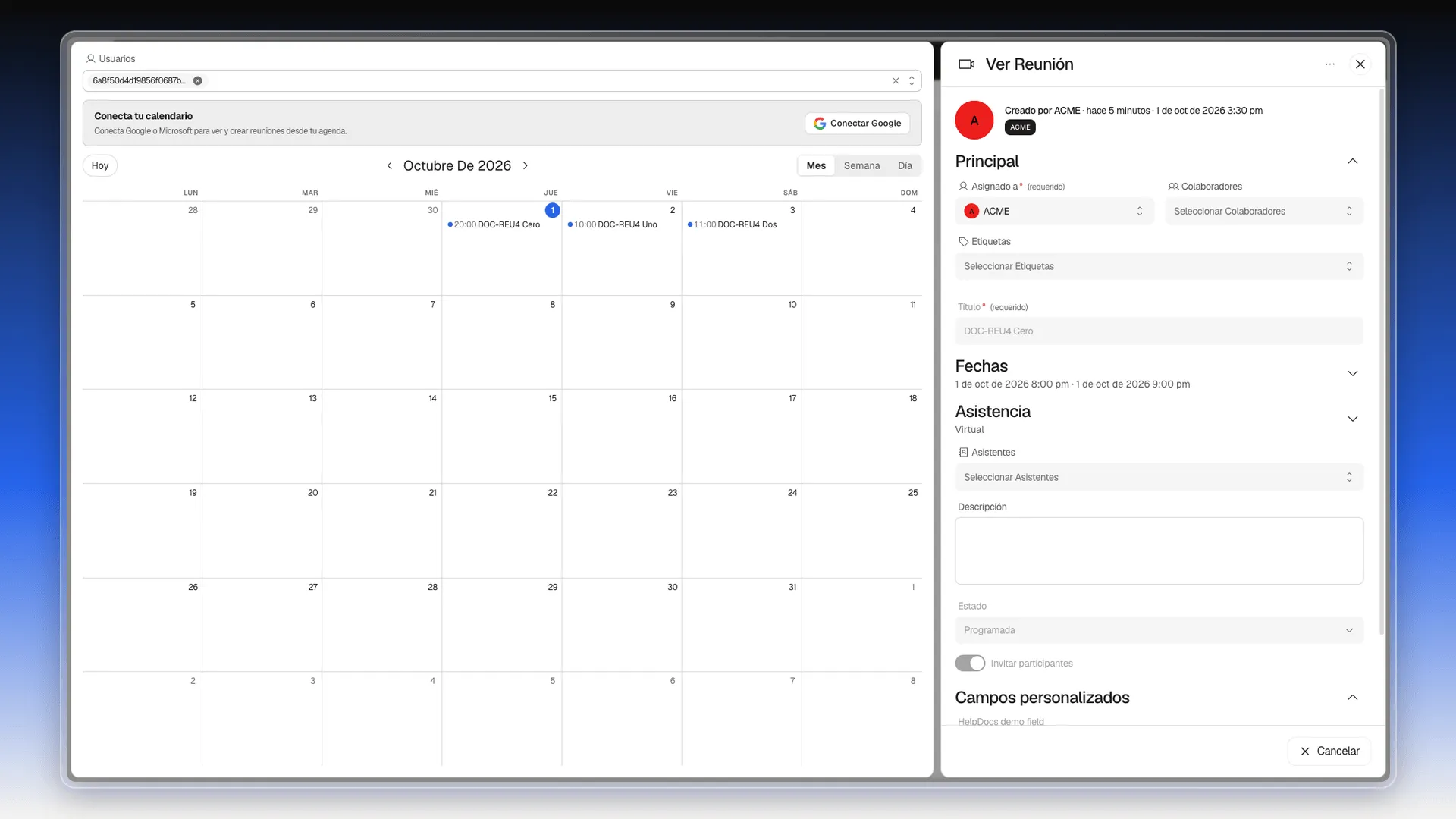Viewport: 1456px width, 819px height.
Task: Click day 23 in October calendar
Action: coord(672,493)
